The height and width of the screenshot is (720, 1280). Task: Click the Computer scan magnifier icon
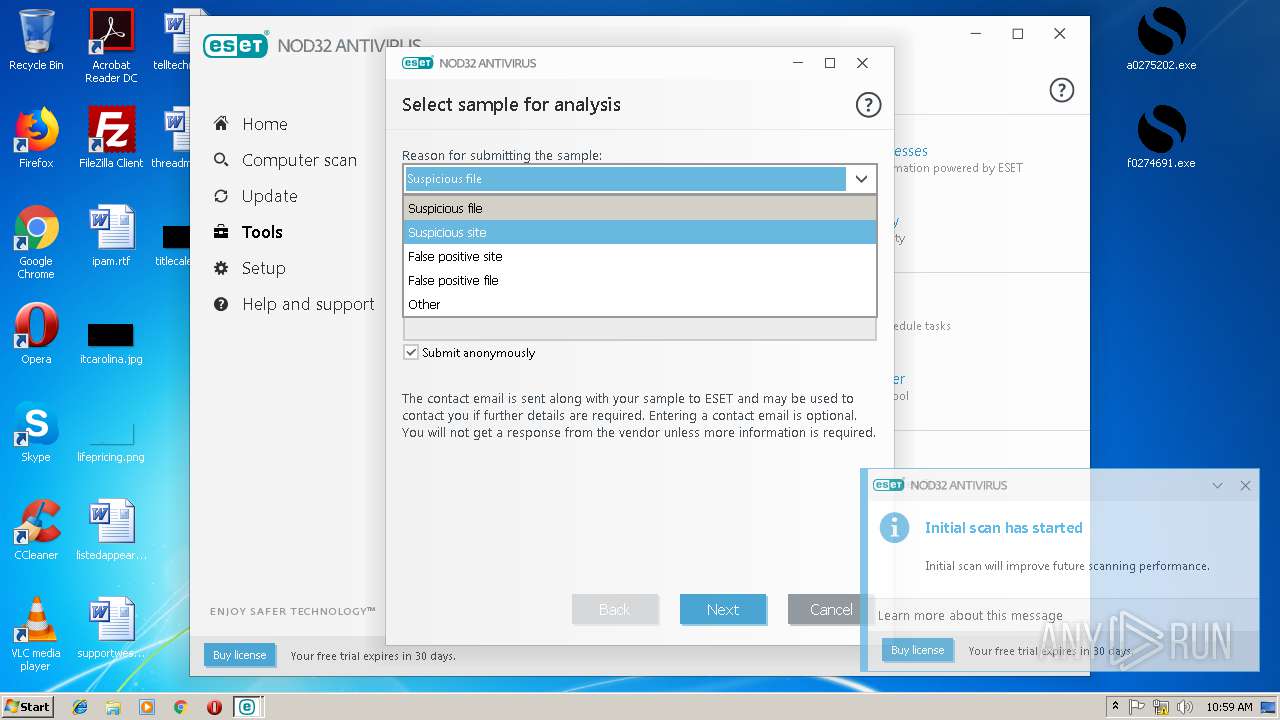point(221,160)
